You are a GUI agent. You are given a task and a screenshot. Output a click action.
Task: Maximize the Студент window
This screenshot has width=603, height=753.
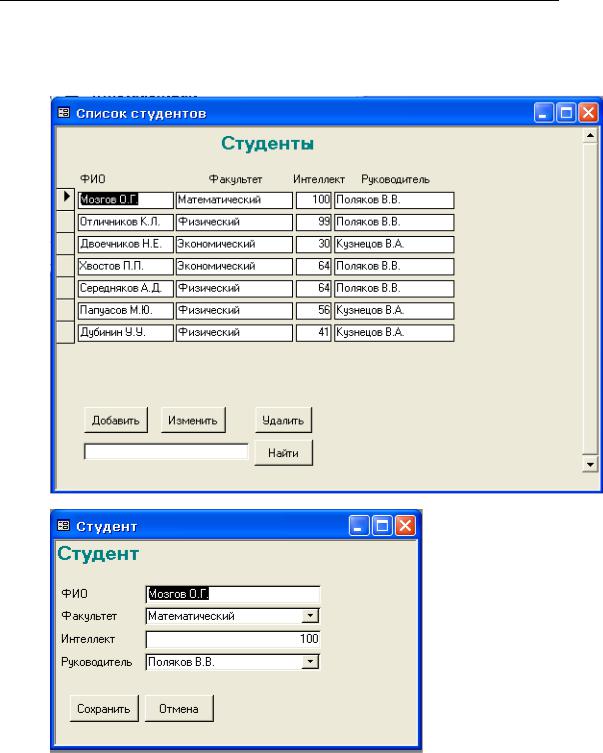[x=382, y=526]
